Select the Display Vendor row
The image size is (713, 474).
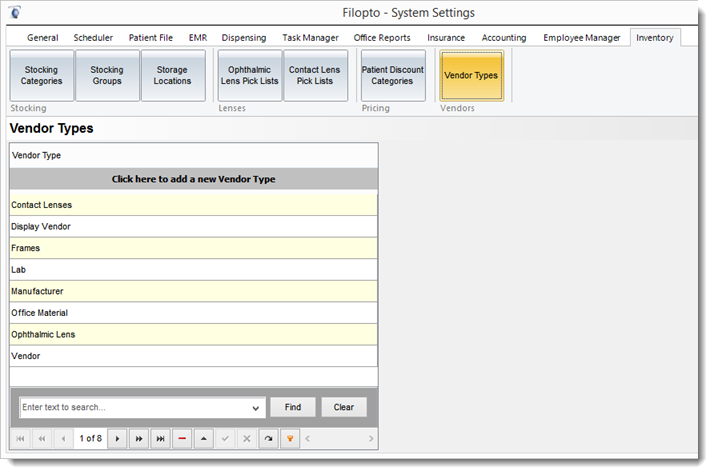pyautogui.click(x=194, y=227)
